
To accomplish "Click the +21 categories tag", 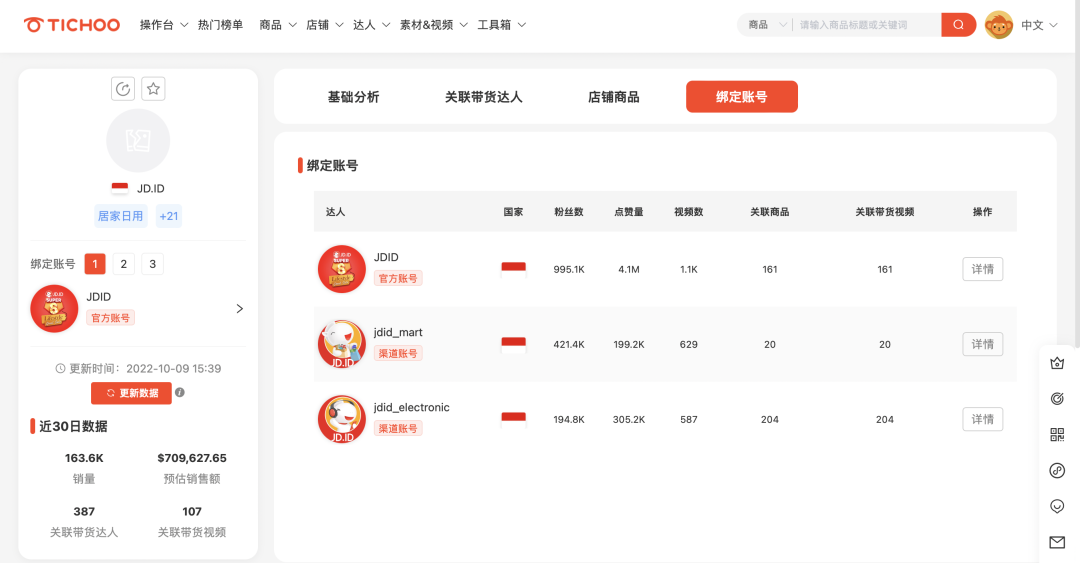I will click(x=169, y=216).
